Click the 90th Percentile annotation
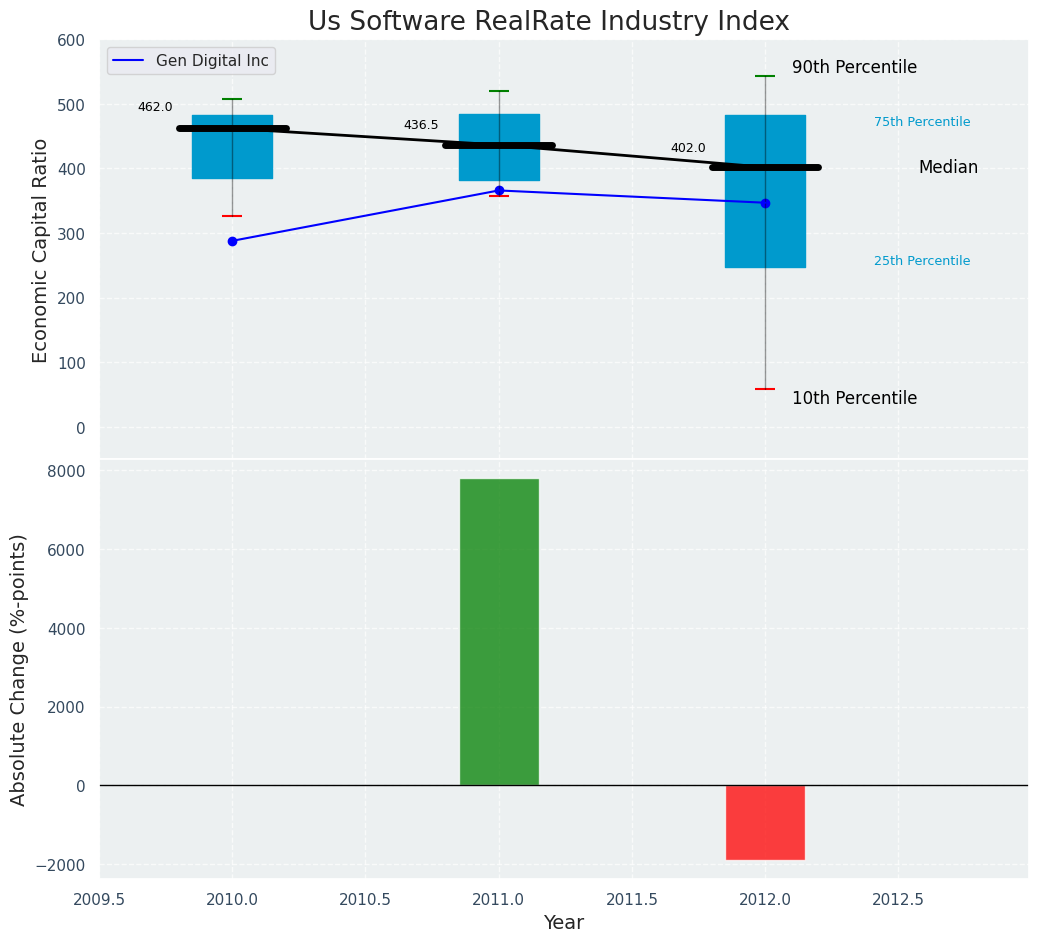1039x942 pixels. (854, 68)
